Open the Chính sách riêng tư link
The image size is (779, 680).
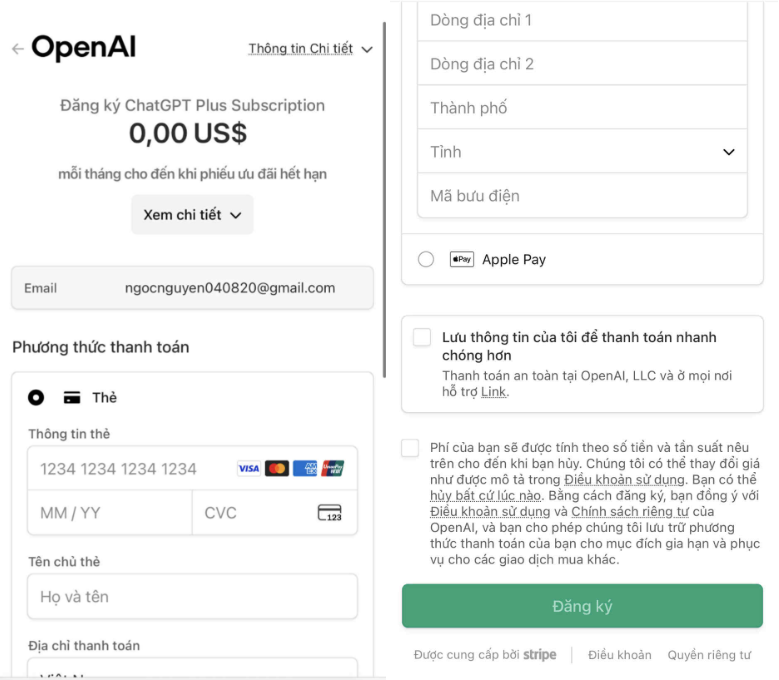click(x=630, y=512)
